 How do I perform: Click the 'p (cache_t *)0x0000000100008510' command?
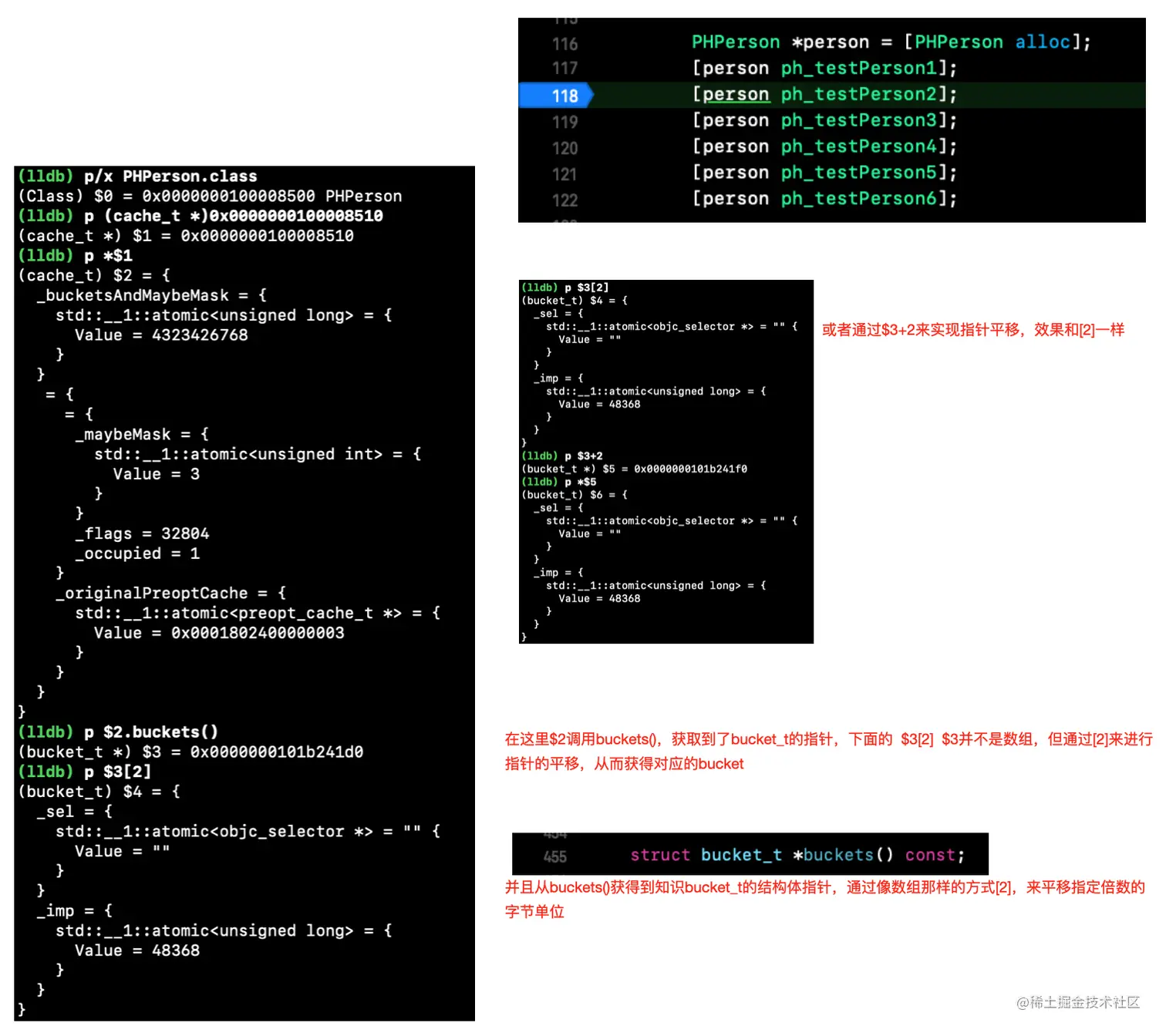[x=234, y=216]
